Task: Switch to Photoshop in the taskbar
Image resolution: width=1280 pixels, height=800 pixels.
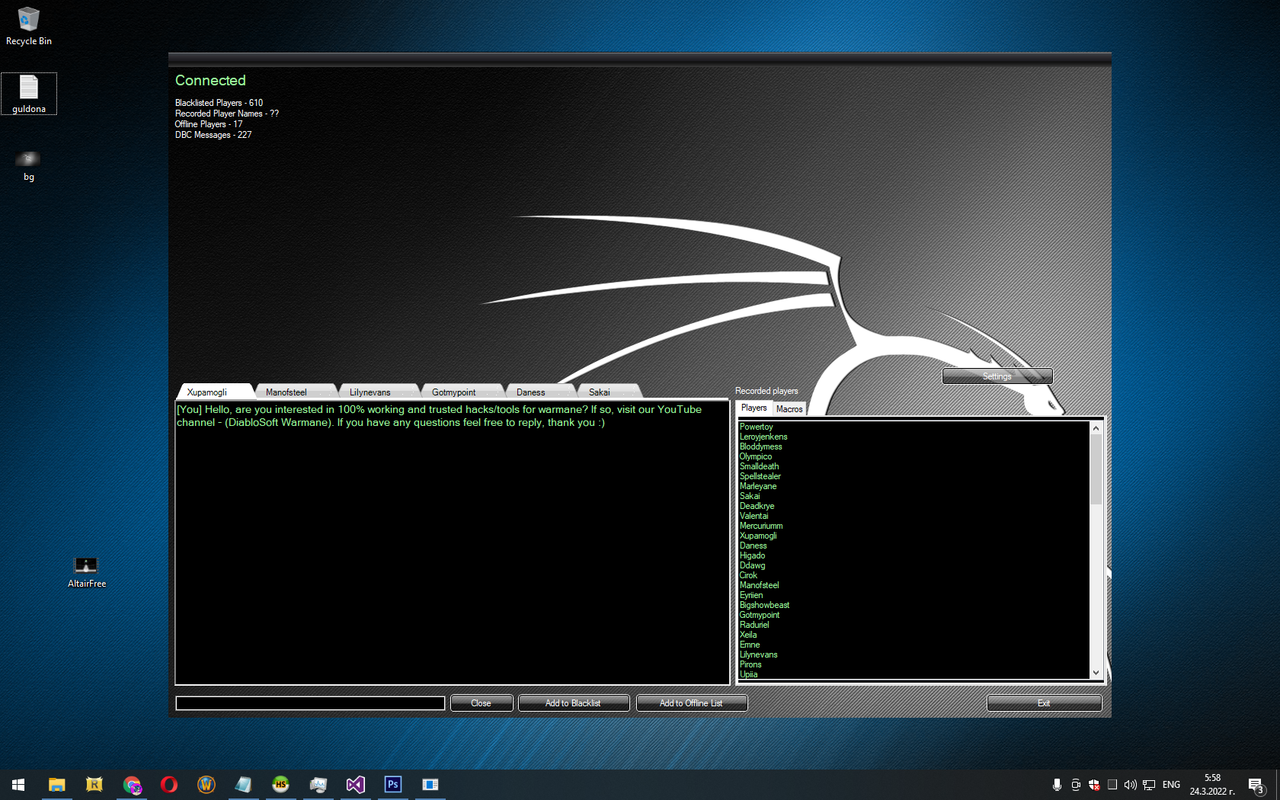Action: 393,785
